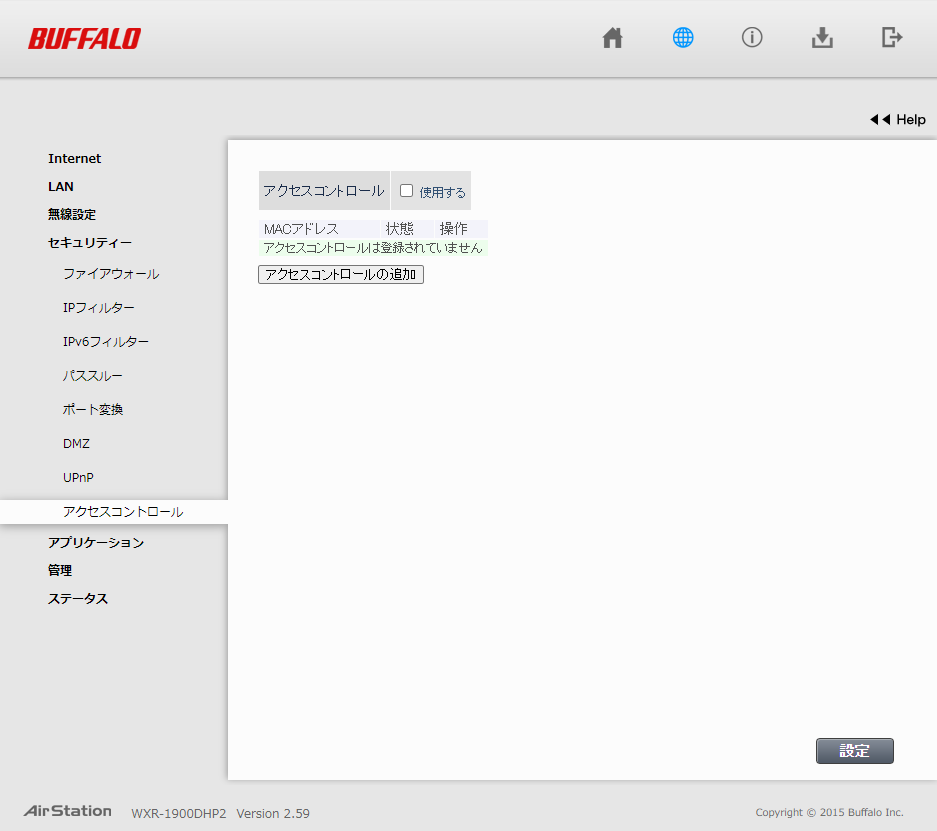Open the Help panel link
The image size is (937, 831).
898,119
